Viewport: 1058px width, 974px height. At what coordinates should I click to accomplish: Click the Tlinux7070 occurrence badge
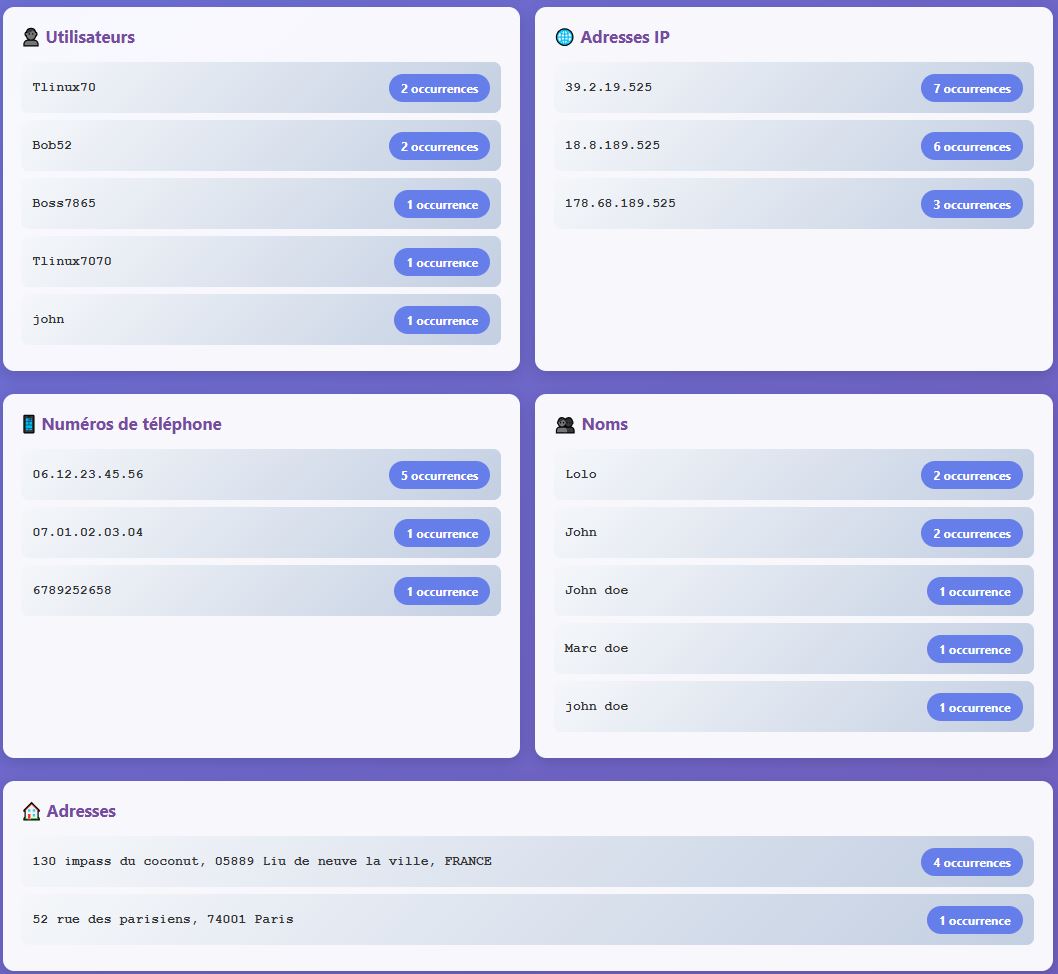tap(441, 263)
